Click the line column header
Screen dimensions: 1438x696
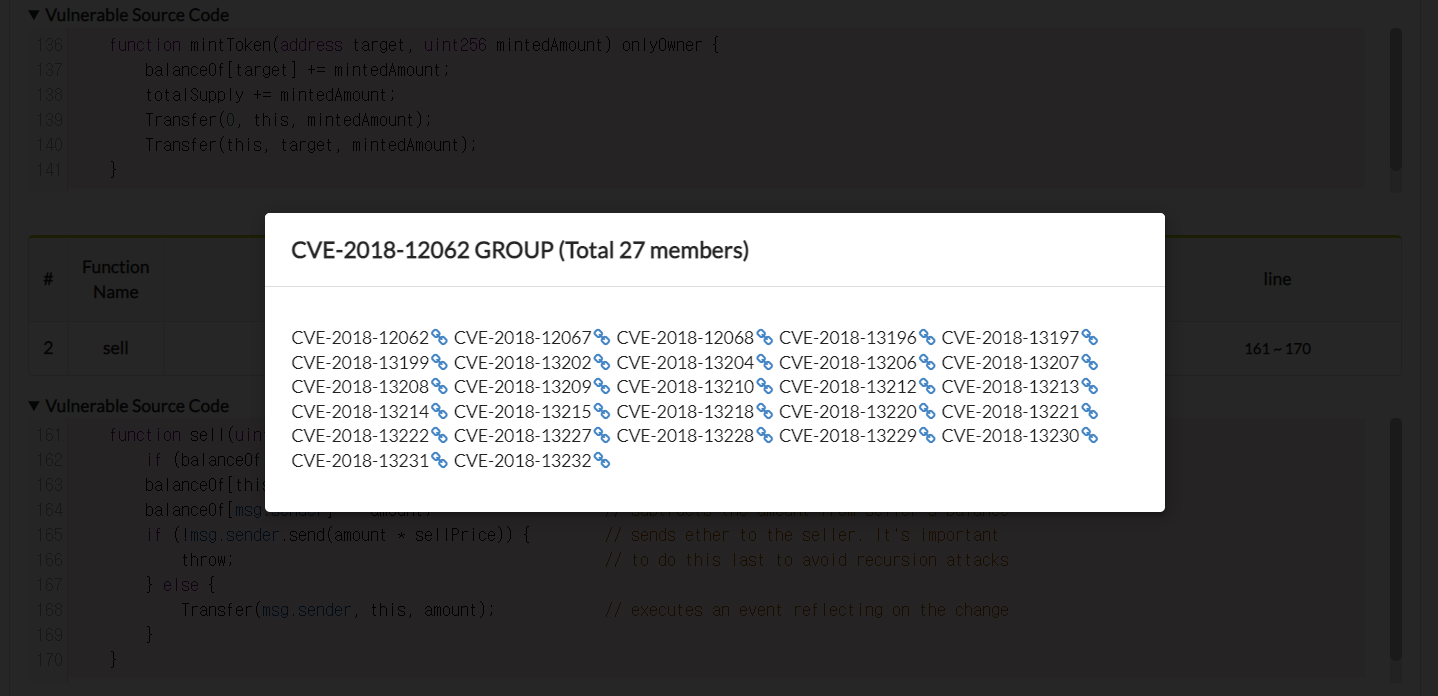point(1277,280)
